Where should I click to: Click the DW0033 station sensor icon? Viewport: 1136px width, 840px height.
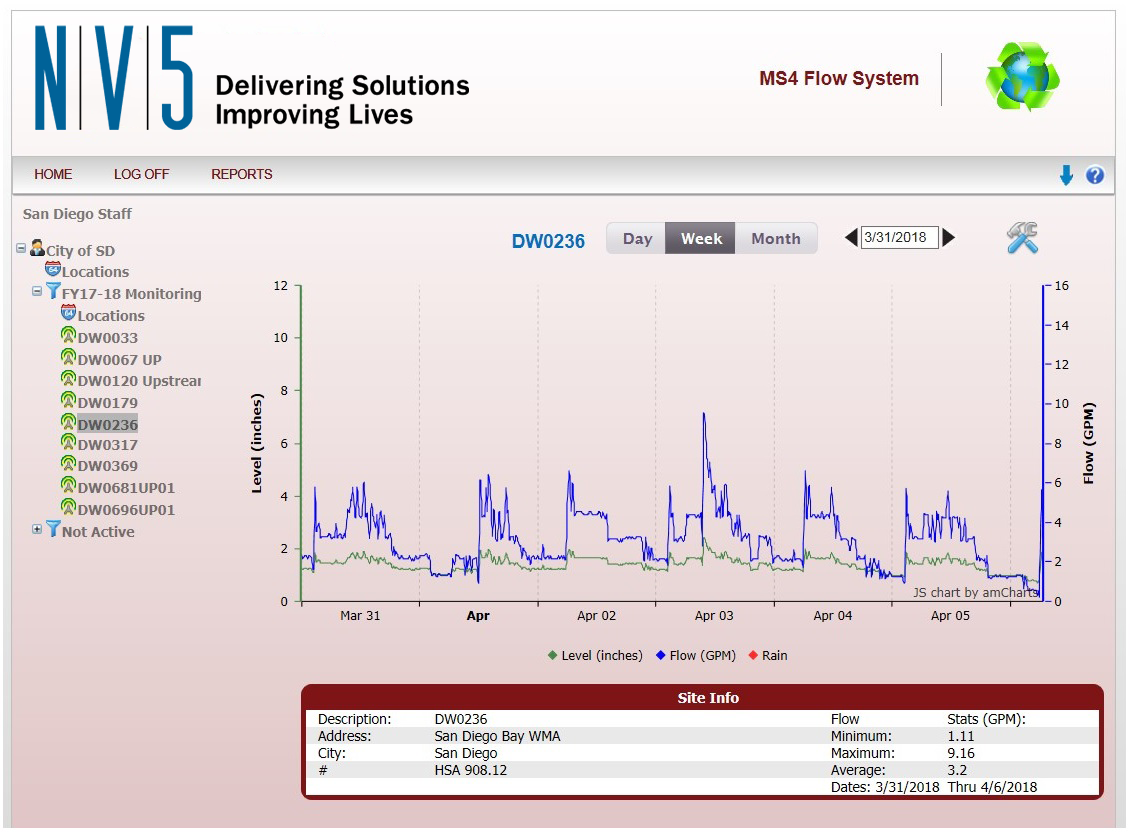[x=68, y=337]
